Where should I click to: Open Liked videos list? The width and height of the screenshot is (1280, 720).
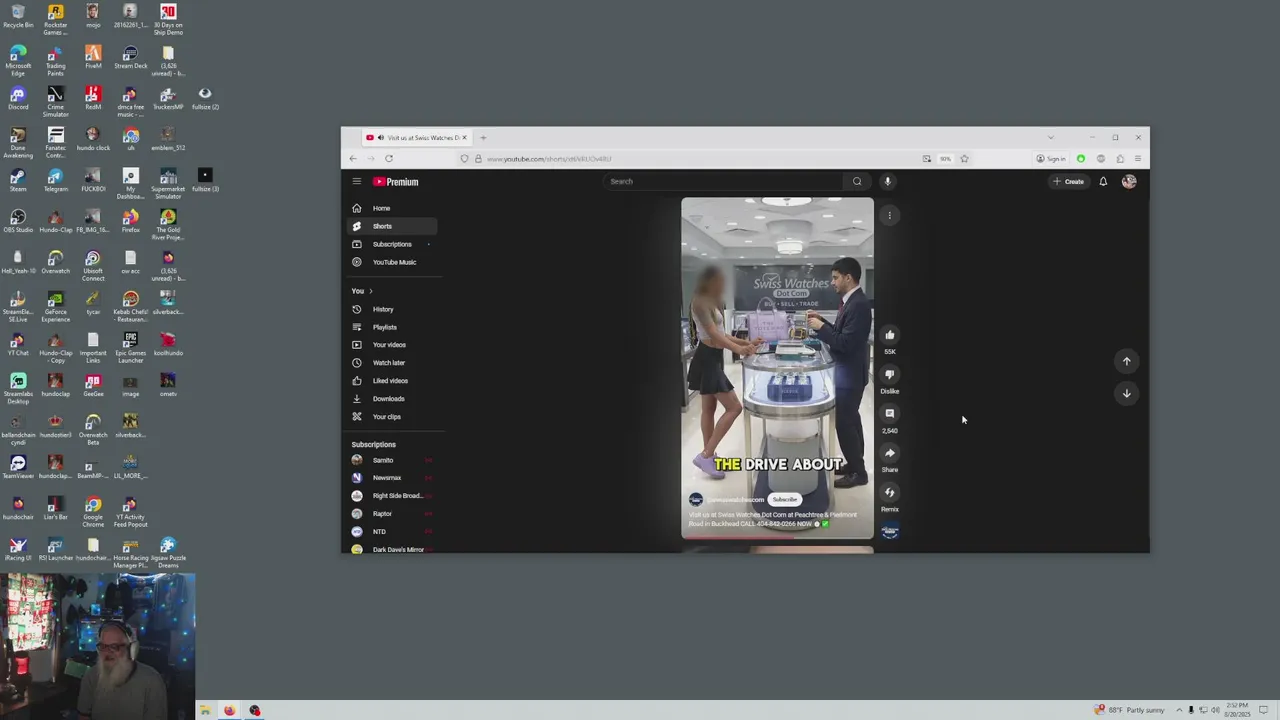tap(392, 381)
